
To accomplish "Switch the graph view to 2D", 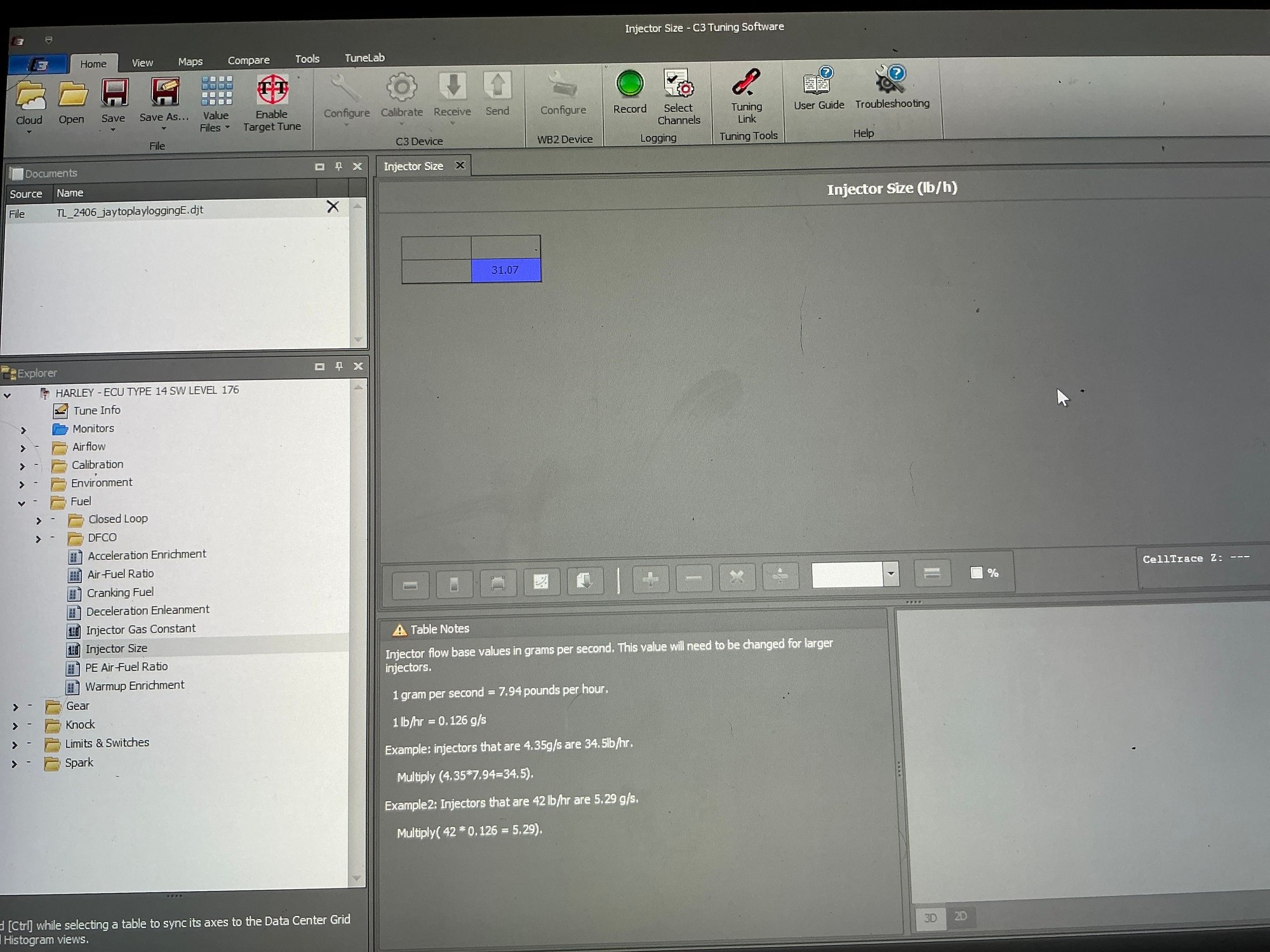I will [x=960, y=916].
